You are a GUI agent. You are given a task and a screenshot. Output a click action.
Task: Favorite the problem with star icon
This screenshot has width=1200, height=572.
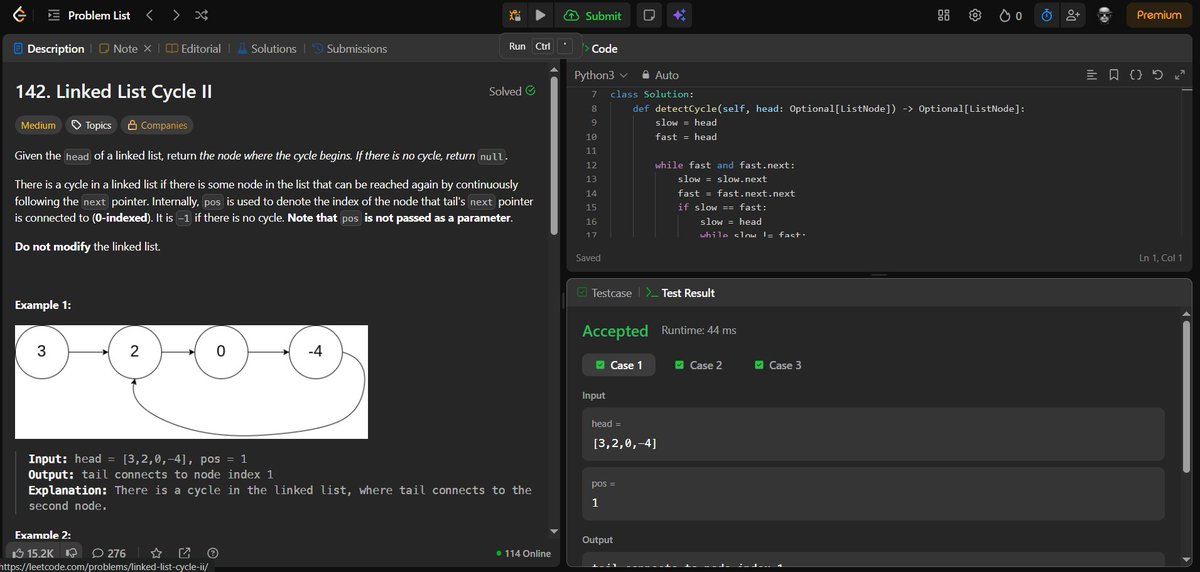tap(156, 553)
